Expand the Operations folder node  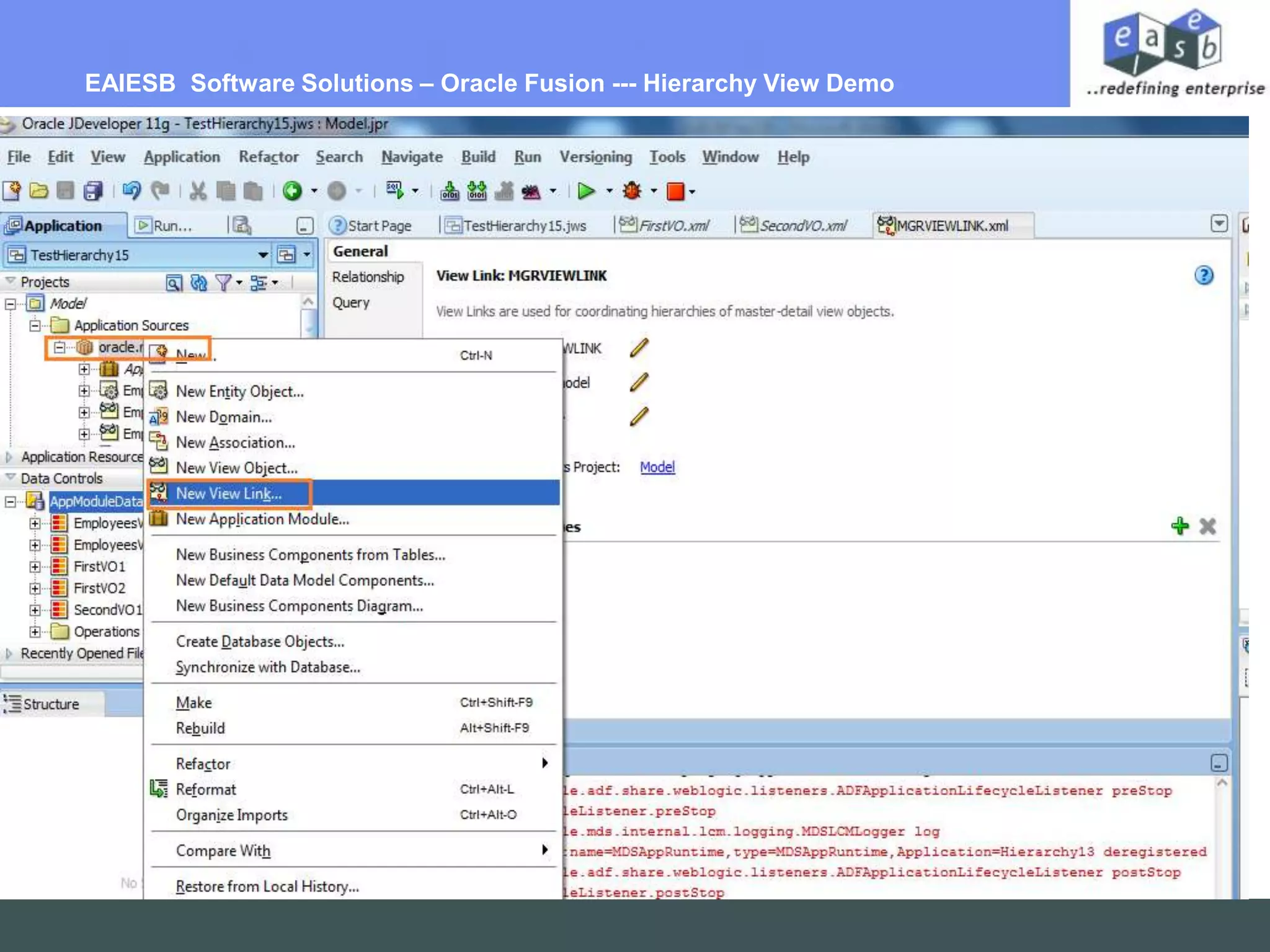coord(35,632)
